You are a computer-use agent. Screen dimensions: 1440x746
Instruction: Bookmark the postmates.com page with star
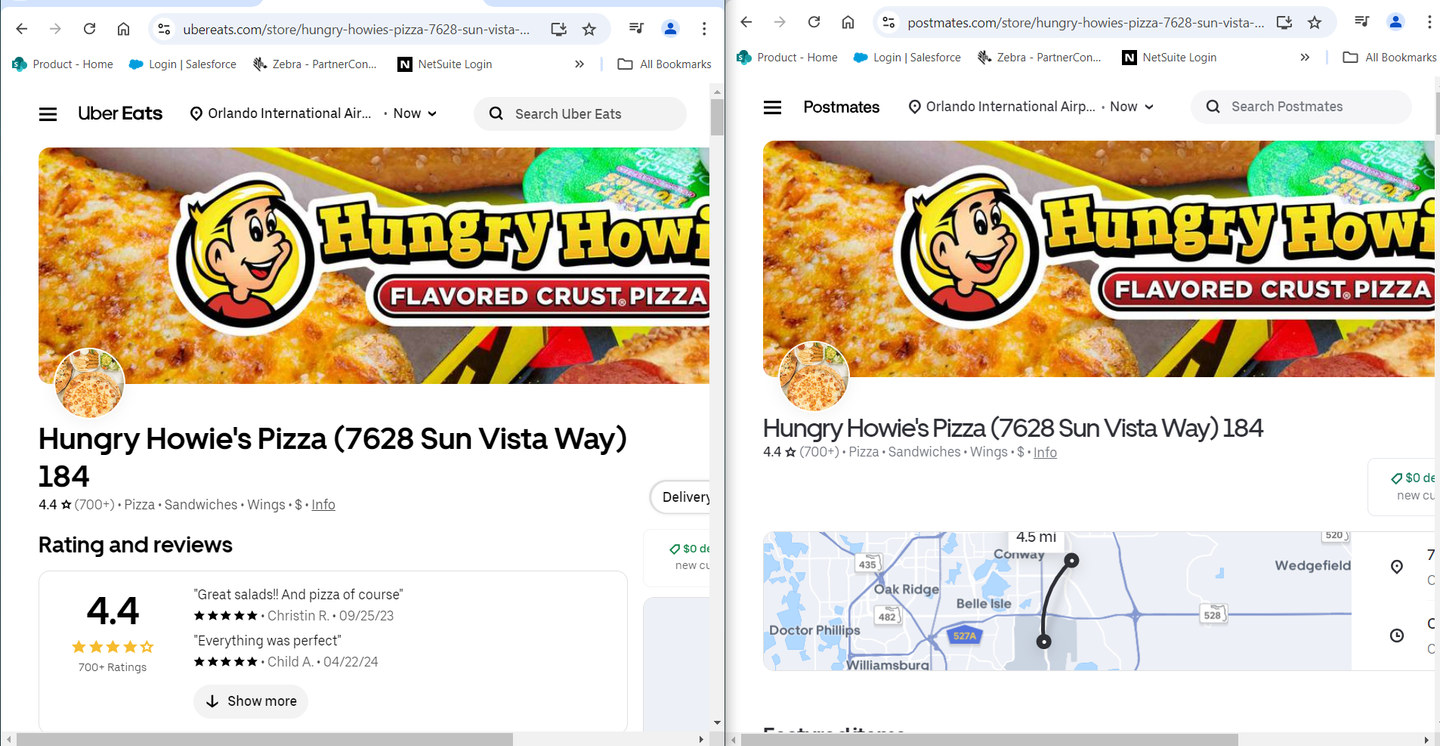tap(1315, 22)
